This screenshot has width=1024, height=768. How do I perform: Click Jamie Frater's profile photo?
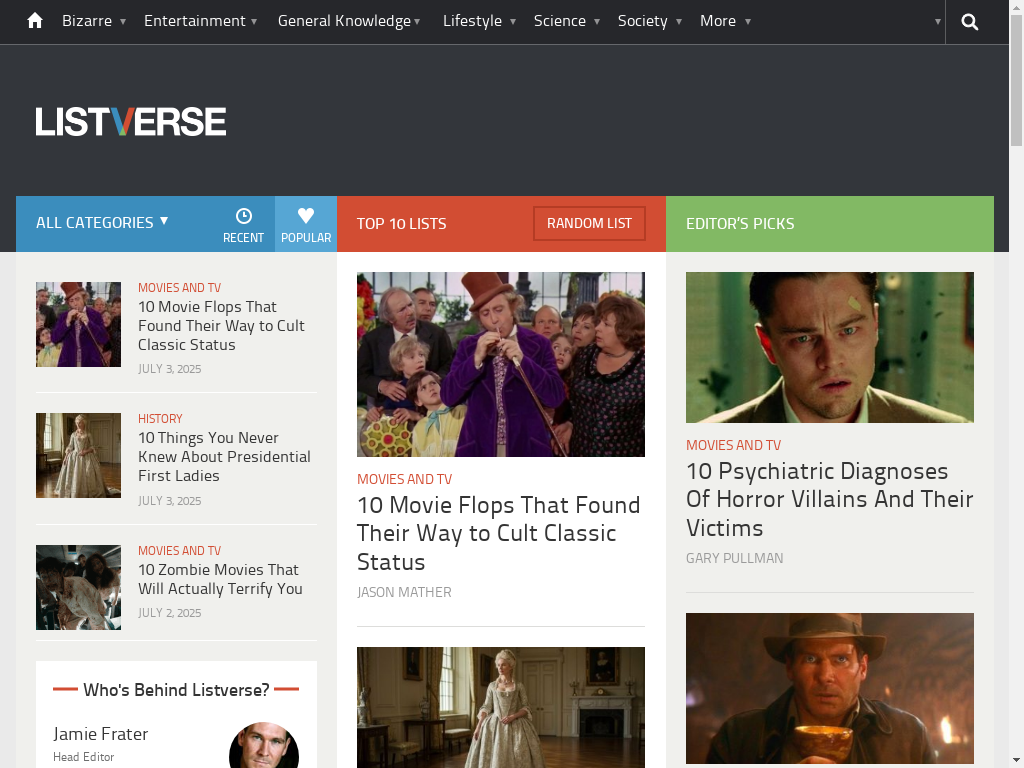pos(264,745)
